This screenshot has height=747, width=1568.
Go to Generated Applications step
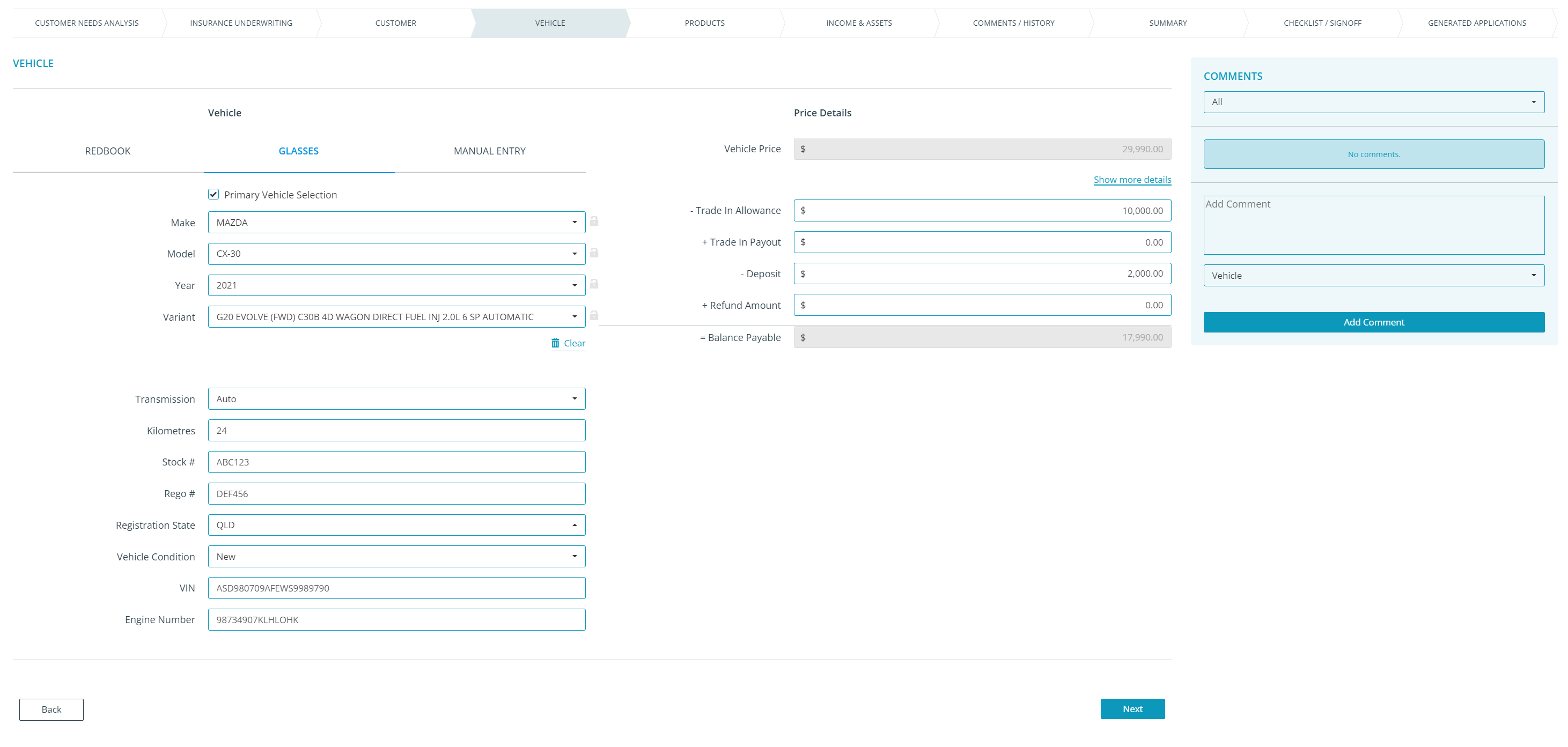coord(1477,23)
